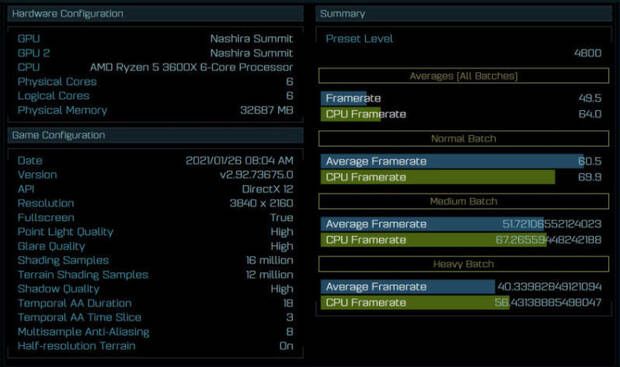Click the Heavy Batch box
The image size is (620, 367).
click(x=463, y=264)
